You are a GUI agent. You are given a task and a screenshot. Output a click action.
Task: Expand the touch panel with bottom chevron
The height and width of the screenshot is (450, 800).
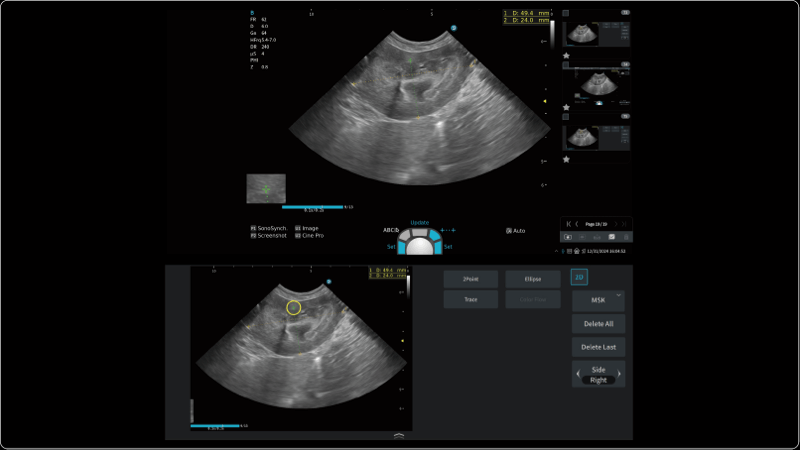tap(399, 435)
